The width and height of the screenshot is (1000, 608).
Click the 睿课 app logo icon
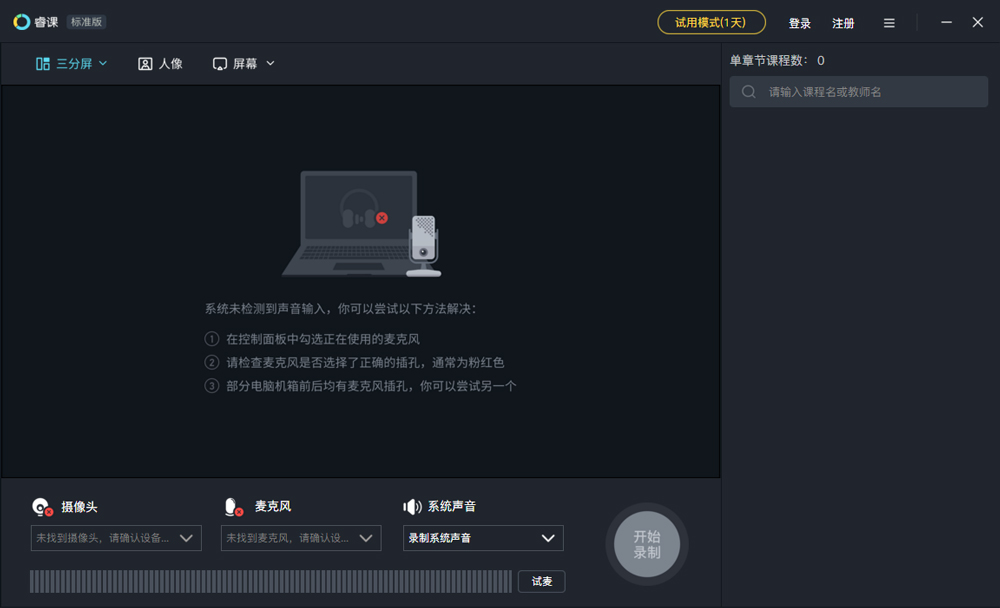(x=22, y=22)
